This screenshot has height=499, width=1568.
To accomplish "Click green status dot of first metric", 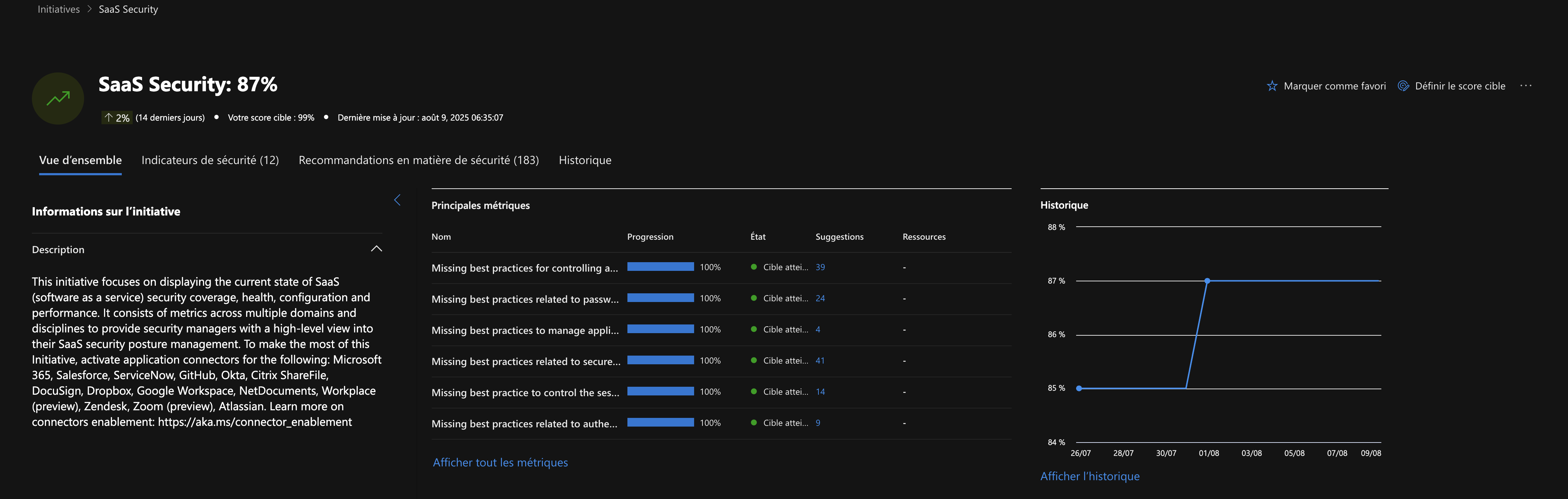I will [x=754, y=267].
